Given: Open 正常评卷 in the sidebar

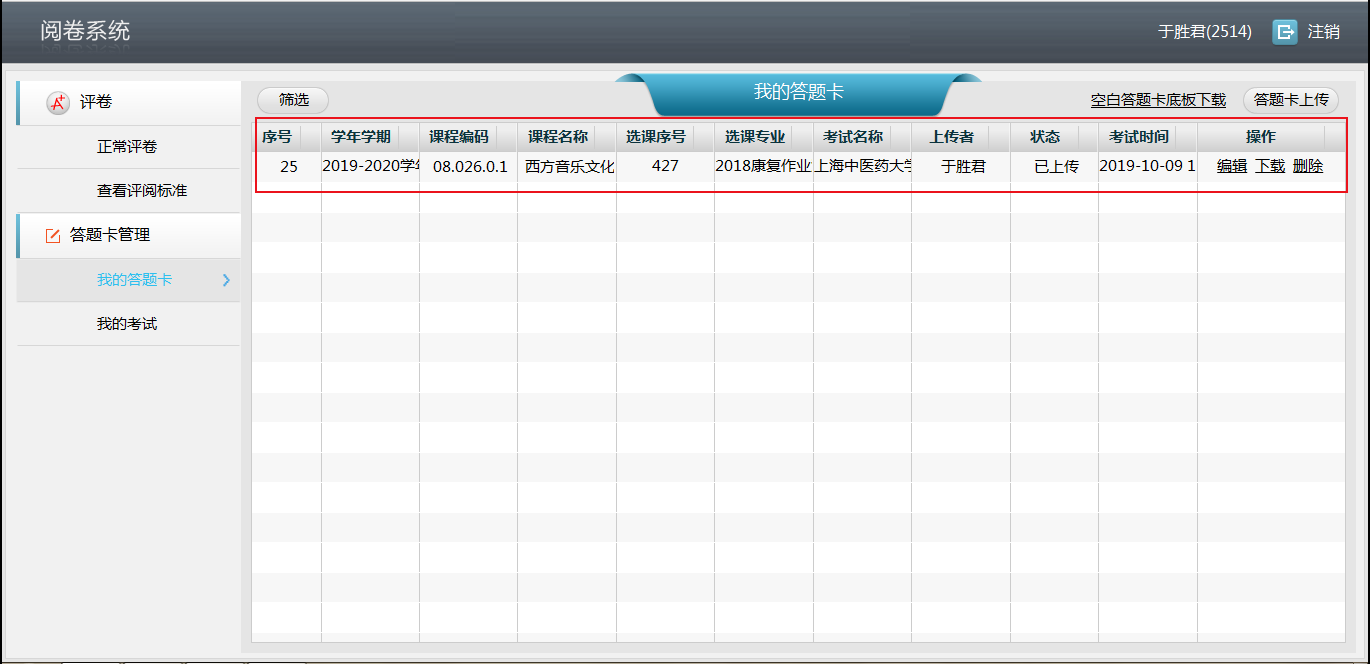Looking at the screenshot, I should coord(127,147).
